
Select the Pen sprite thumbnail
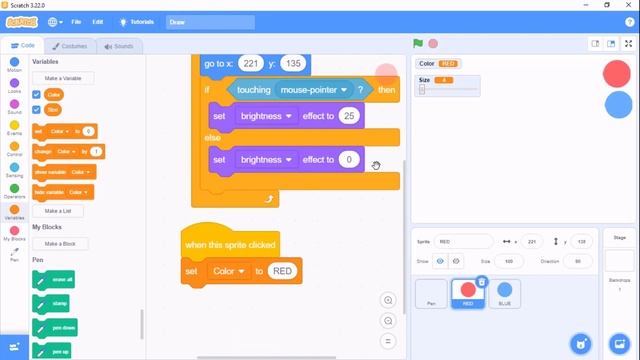[x=431, y=294]
